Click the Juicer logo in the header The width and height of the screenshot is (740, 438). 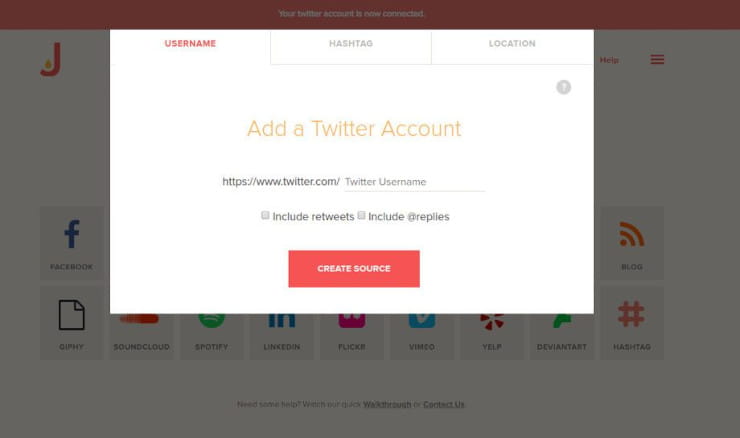click(51, 59)
